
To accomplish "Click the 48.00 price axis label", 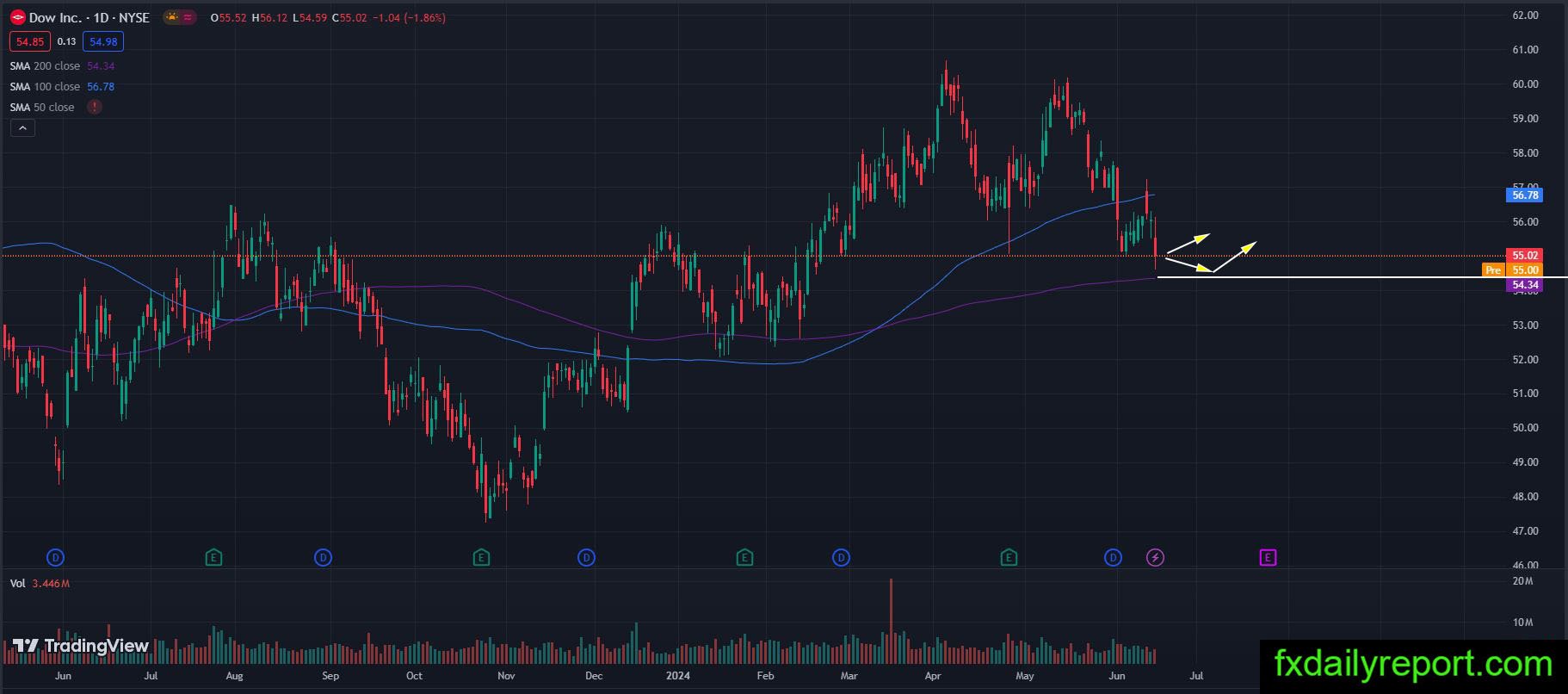I will tap(1525, 497).
